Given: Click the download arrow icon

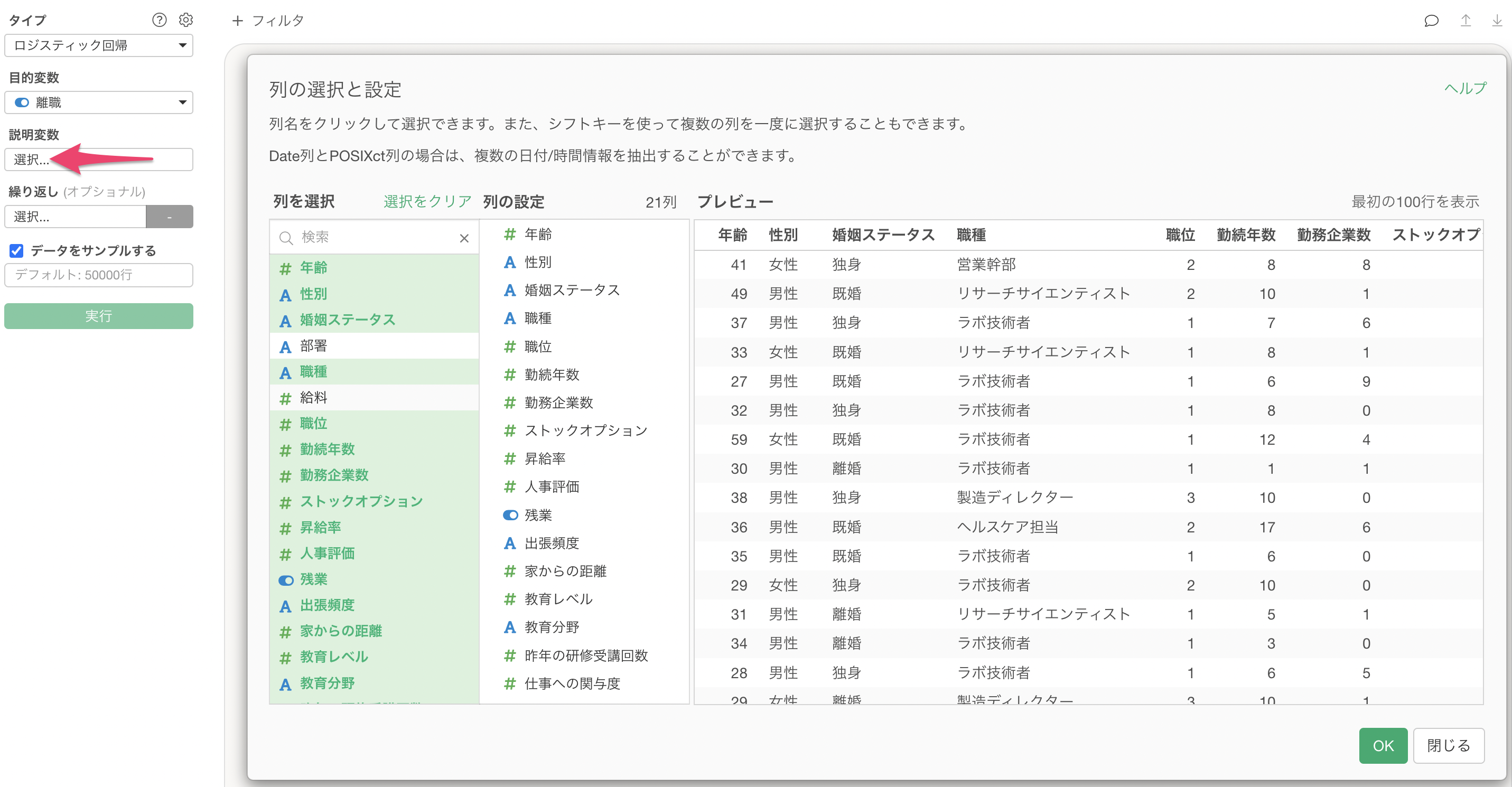Looking at the screenshot, I should (x=1497, y=21).
